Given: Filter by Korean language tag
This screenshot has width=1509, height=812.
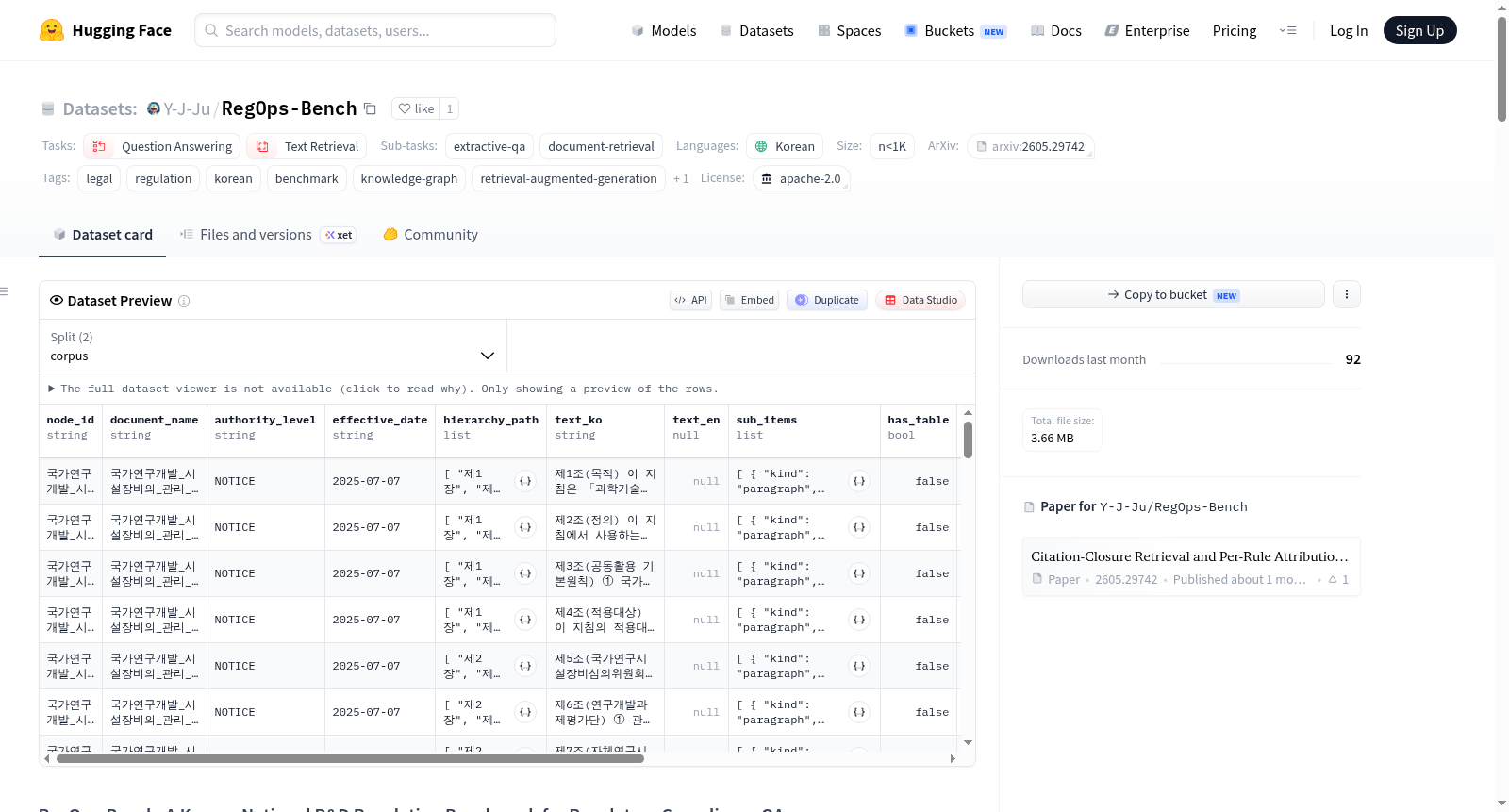Looking at the screenshot, I should coord(785,146).
